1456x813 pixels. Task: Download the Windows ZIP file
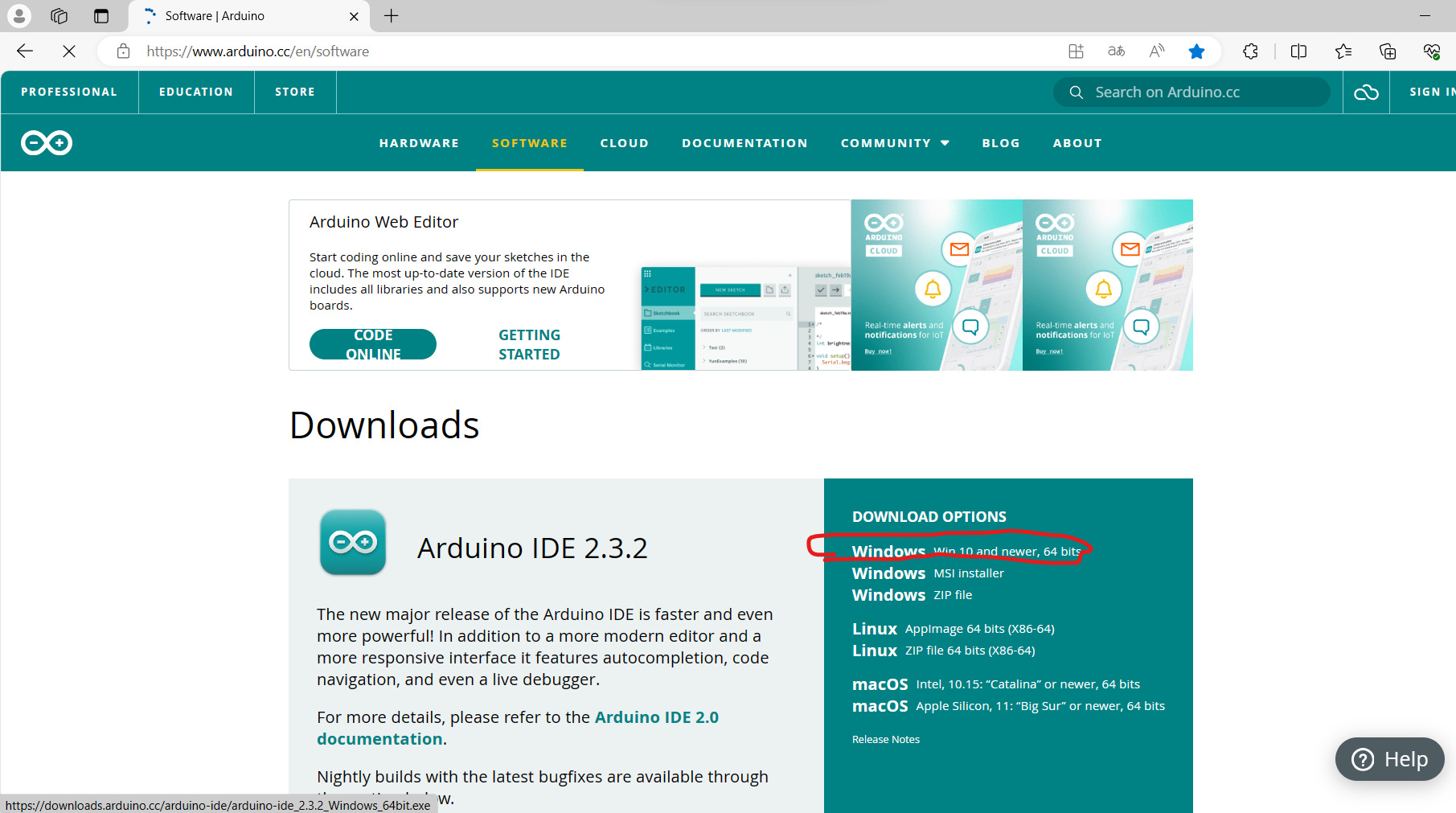tap(913, 594)
